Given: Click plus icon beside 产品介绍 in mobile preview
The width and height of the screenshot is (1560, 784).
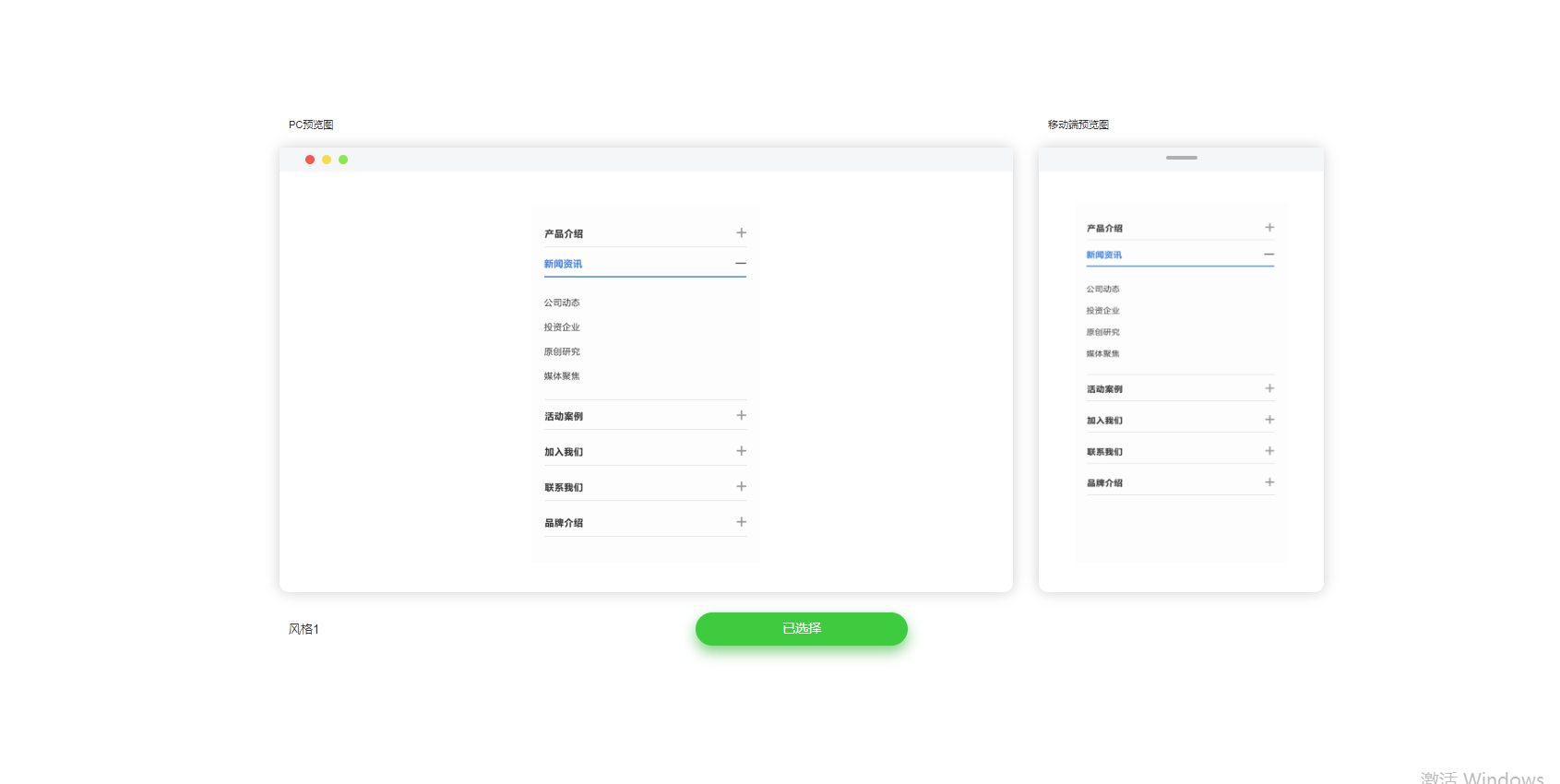Looking at the screenshot, I should click(1269, 228).
